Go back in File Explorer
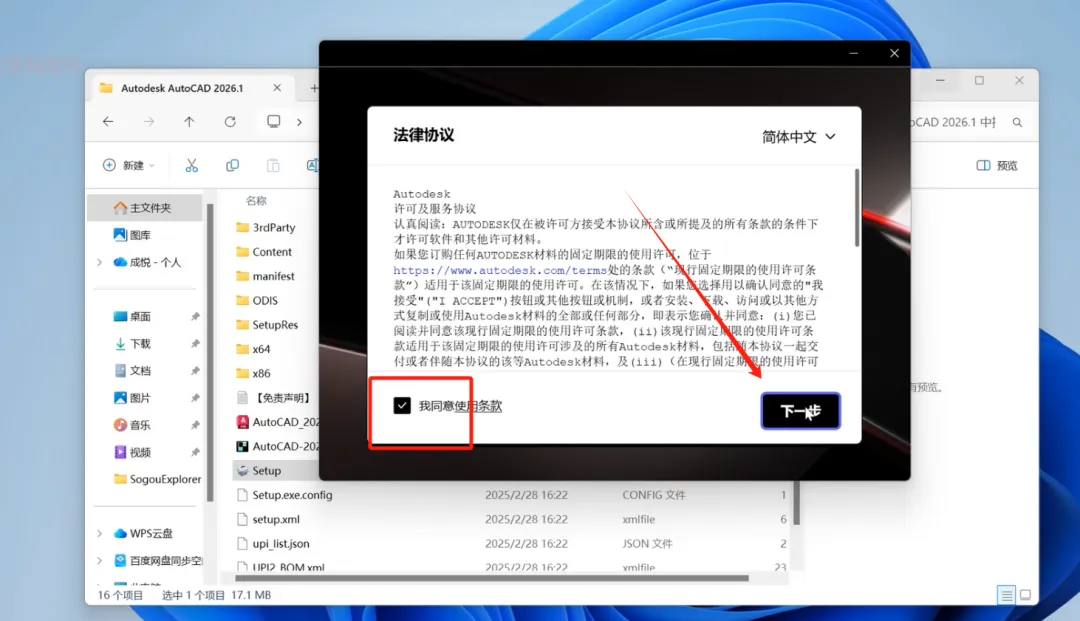Image resolution: width=1080 pixels, height=621 pixels. point(108,122)
